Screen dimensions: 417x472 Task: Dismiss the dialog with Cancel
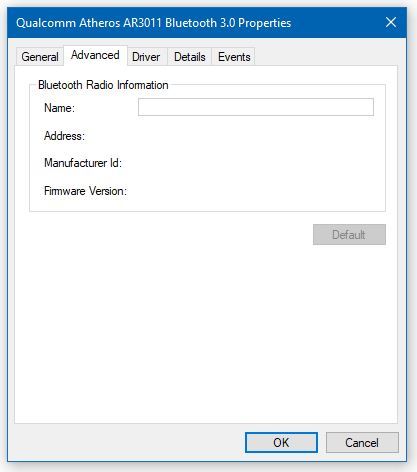coord(362,443)
